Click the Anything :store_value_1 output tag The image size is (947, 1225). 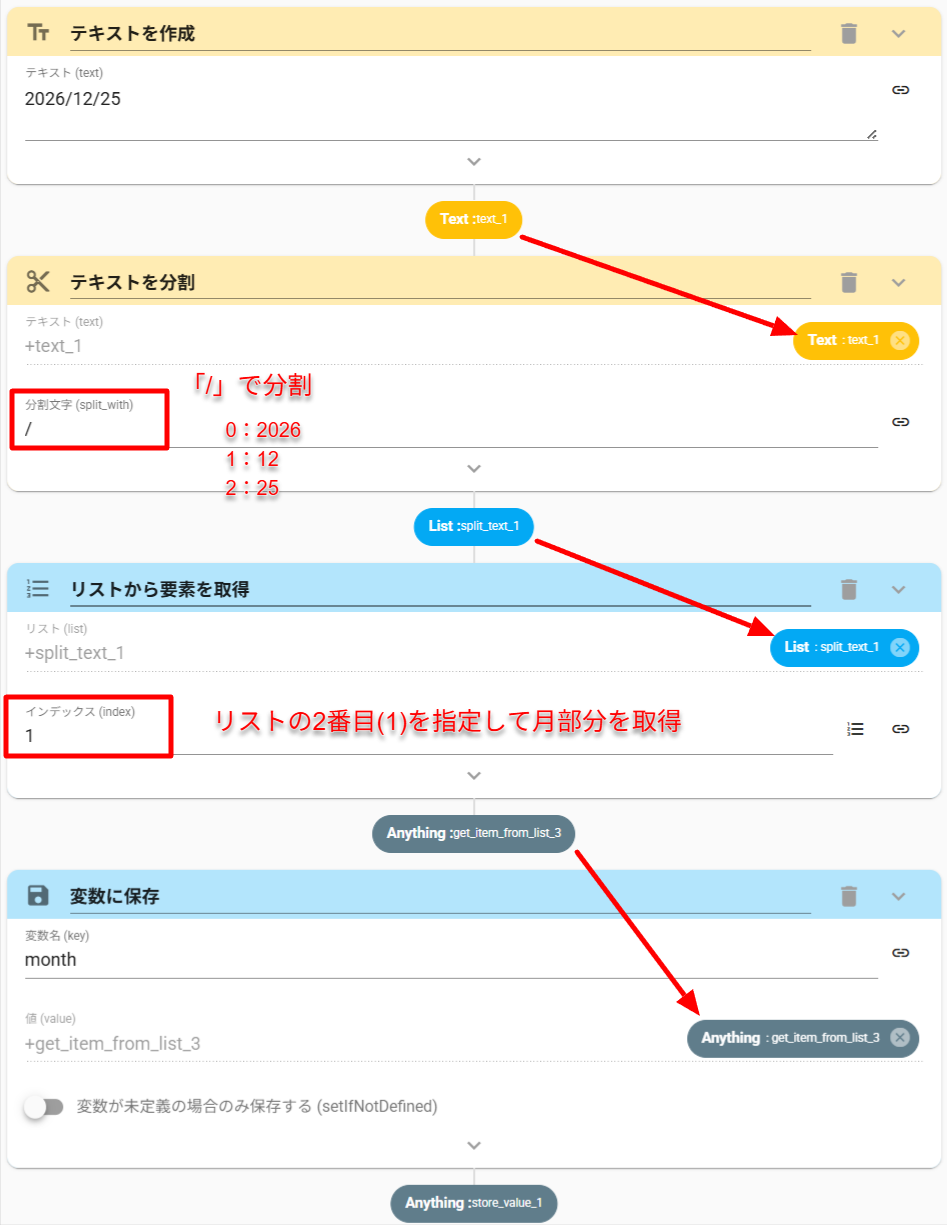pyautogui.click(x=474, y=1203)
